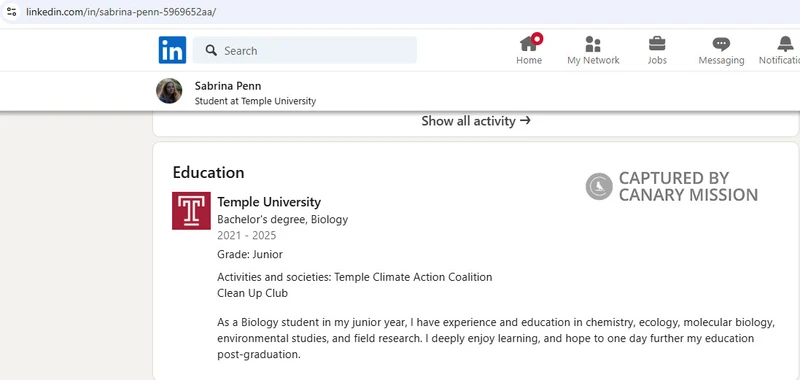Screen dimensions: 800x380
Task: Click Sabrina Penn name in sticky header
Action: tap(228, 86)
